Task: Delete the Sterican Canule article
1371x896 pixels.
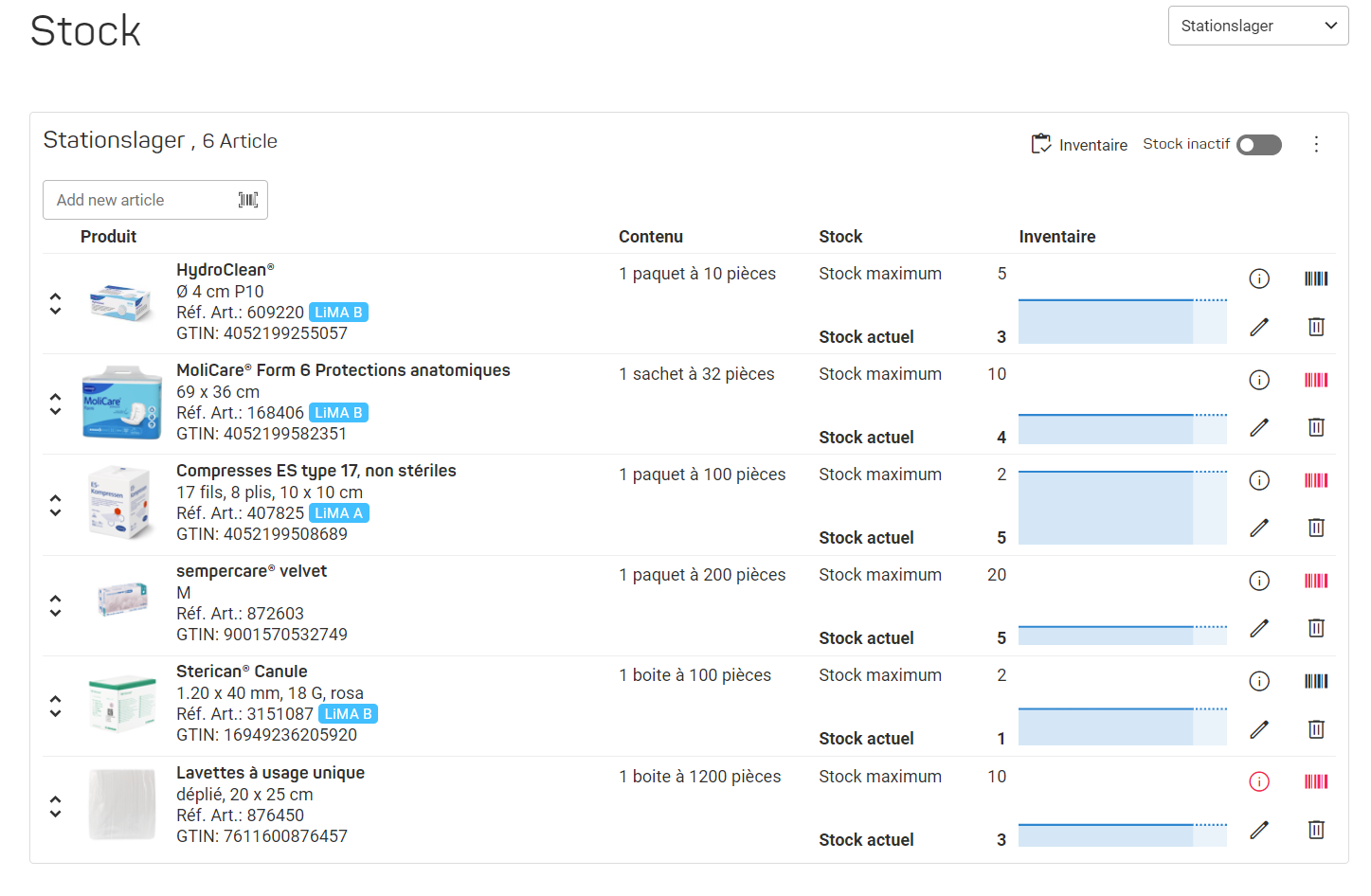Action: [1316, 729]
